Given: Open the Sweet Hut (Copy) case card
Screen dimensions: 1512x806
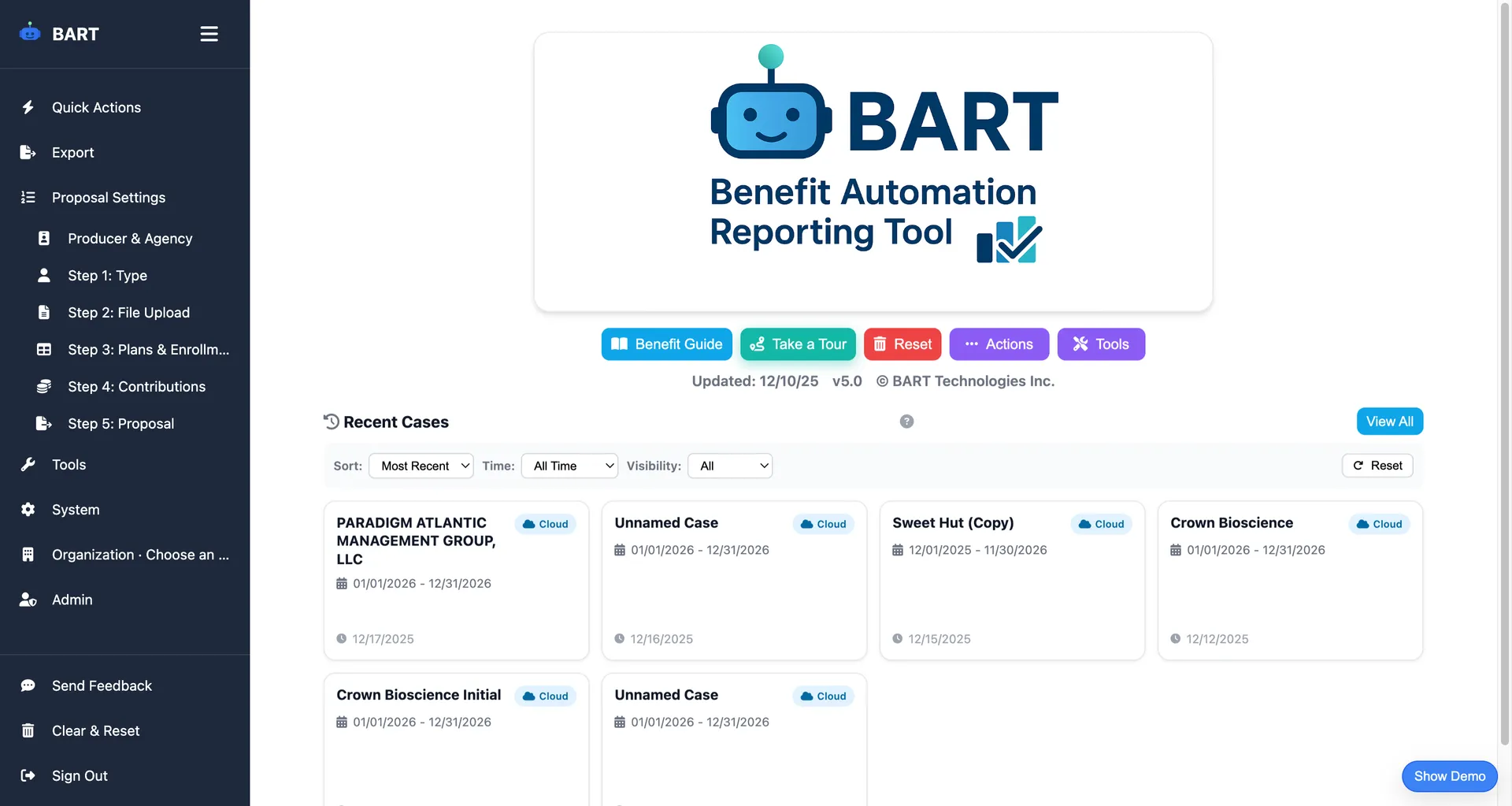Looking at the screenshot, I should (x=1011, y=581).
